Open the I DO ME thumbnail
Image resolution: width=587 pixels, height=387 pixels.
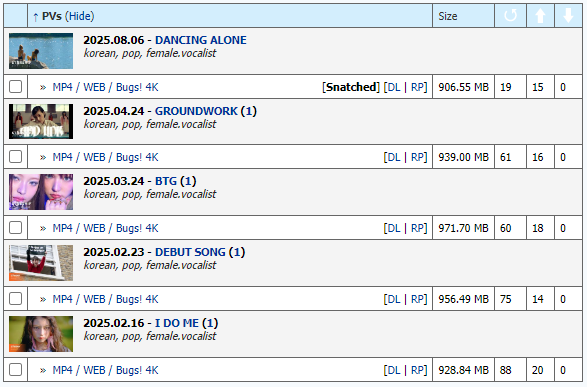41,334
